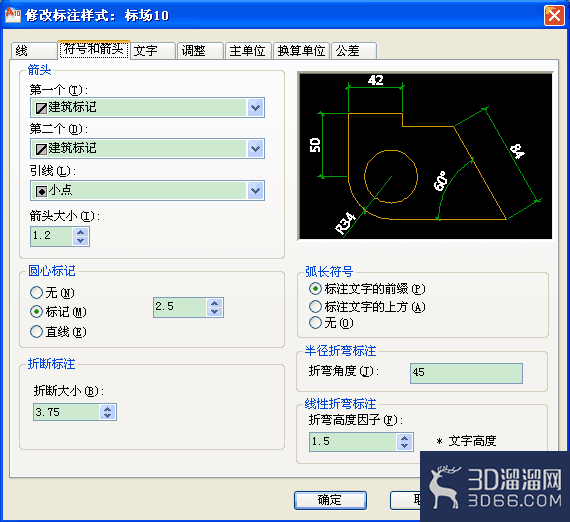Viewport: 570px width, 522px height.
Task: Expand the 第一个 arrowhead dropdown
Action: pos(256,107)
